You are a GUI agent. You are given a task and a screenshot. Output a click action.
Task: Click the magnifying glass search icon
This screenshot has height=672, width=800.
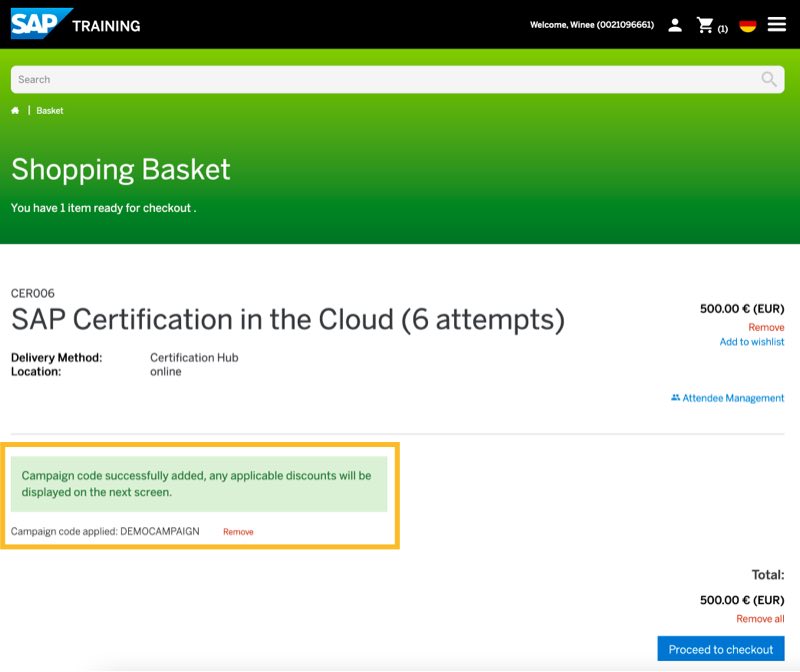[x=769, y=79]
